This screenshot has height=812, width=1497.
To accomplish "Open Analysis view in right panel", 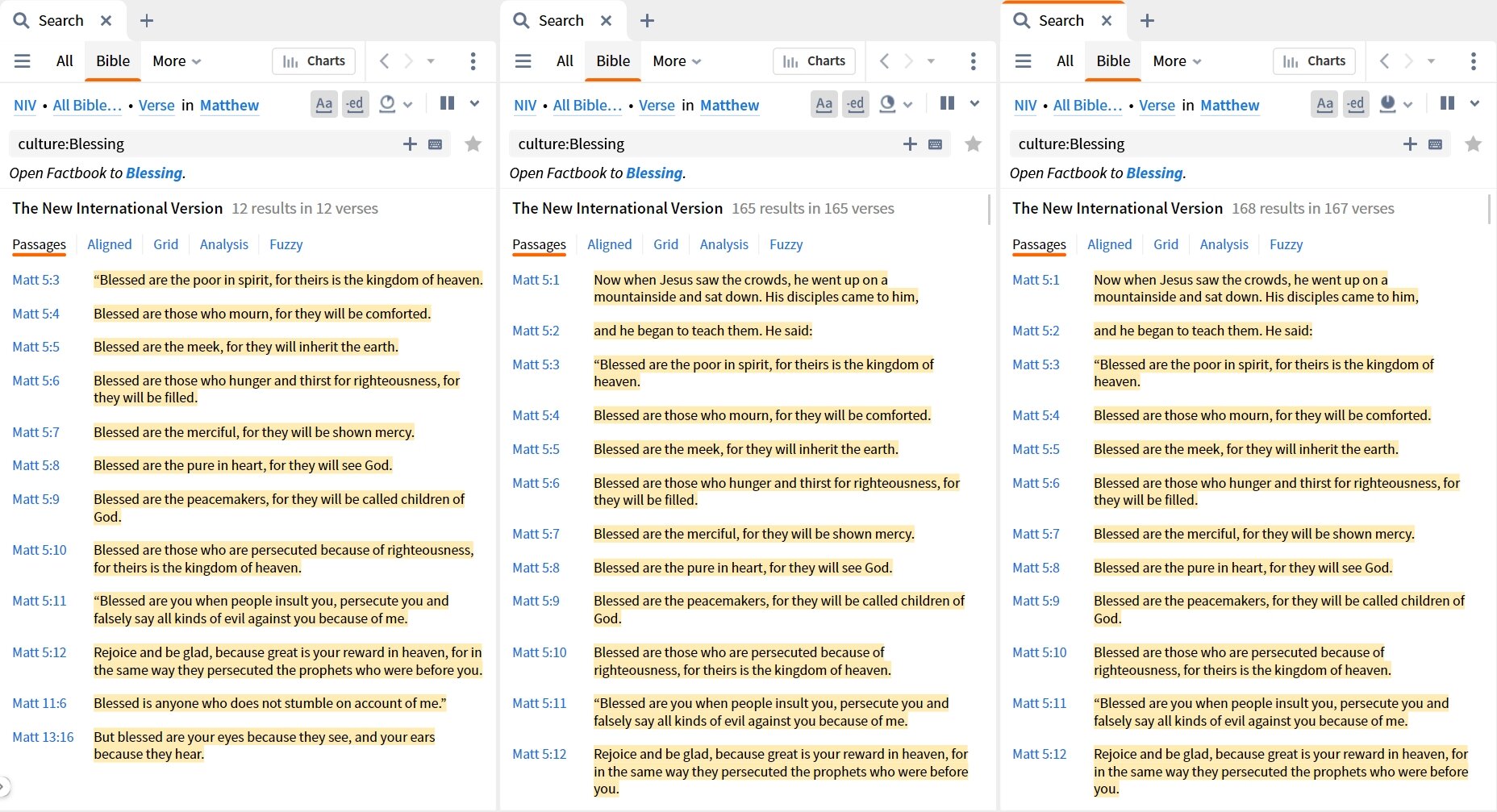I will [1224, 244].
